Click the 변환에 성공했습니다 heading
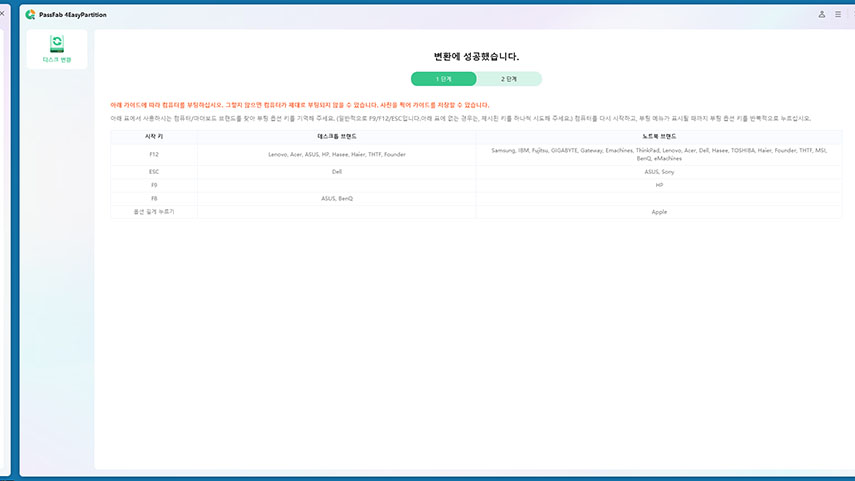The width and height of the screenshot is (855, 481). pos(476,57)
